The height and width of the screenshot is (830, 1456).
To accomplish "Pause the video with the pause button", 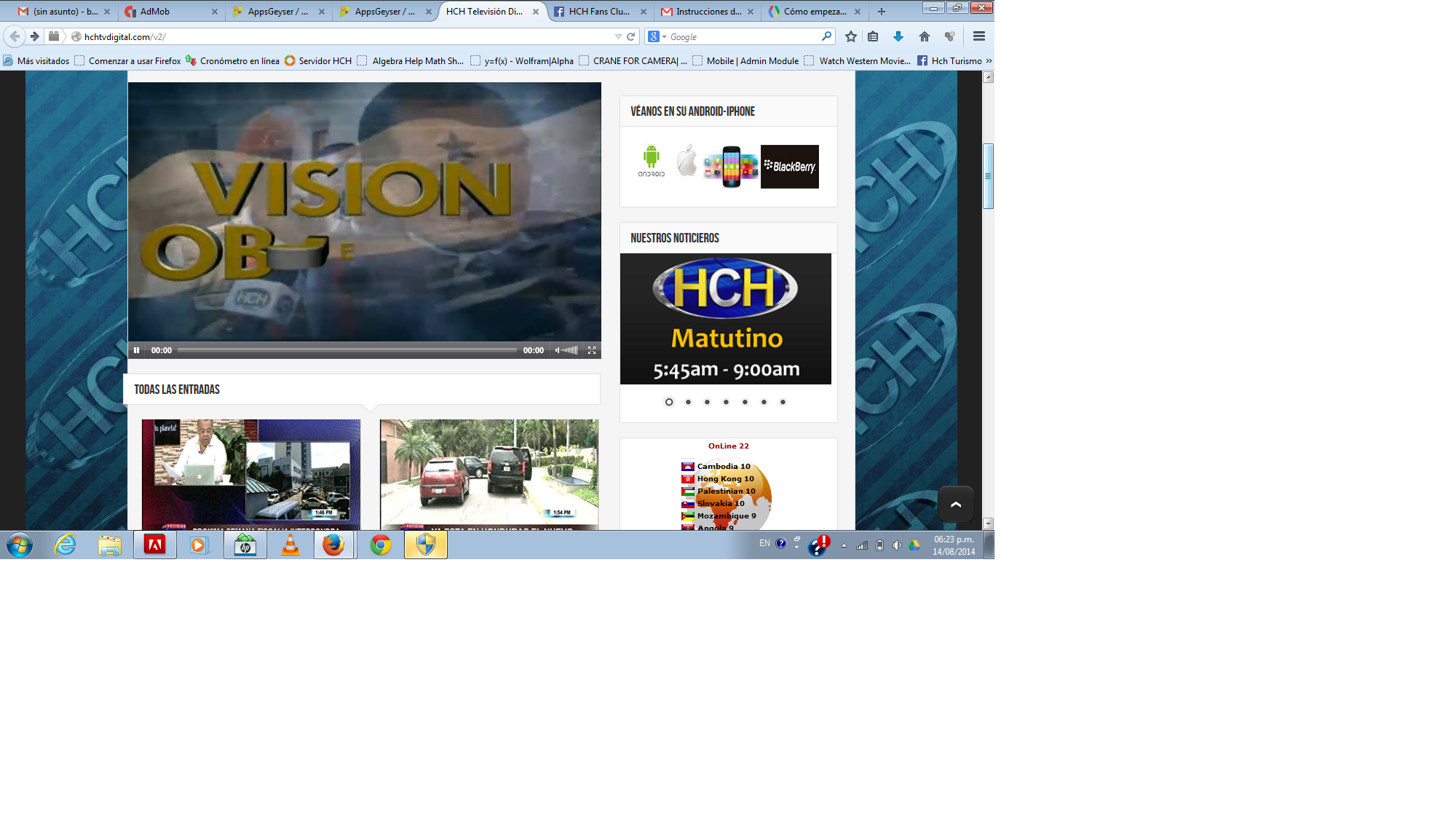I will click(136, 350).
